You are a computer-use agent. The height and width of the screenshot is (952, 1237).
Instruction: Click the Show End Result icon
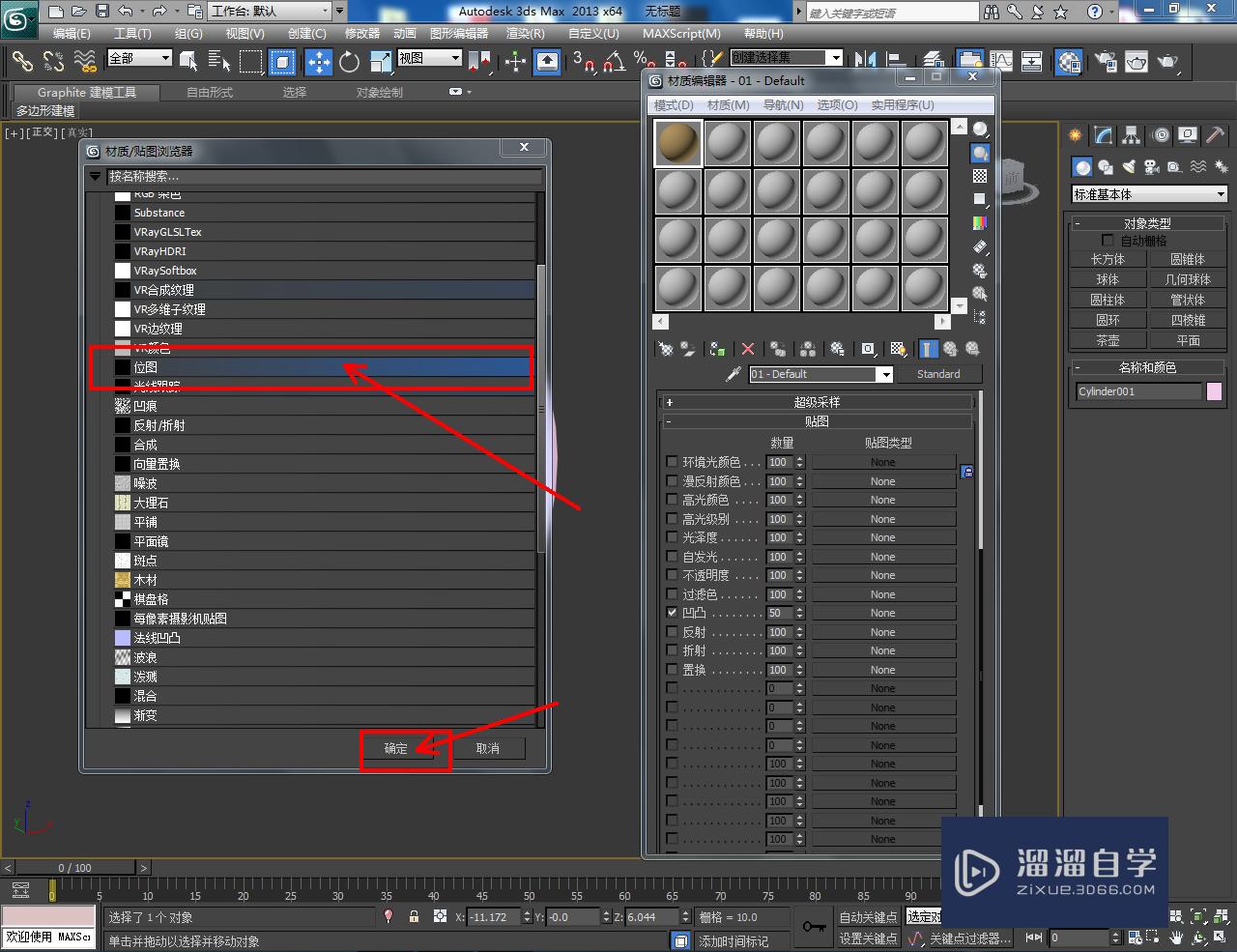(929, 349)
